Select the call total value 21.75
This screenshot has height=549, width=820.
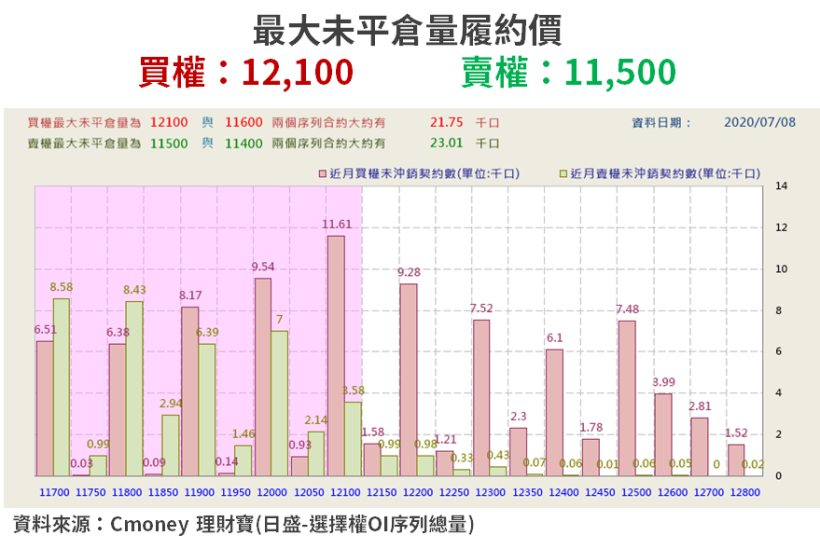click(x=447, y=122)
